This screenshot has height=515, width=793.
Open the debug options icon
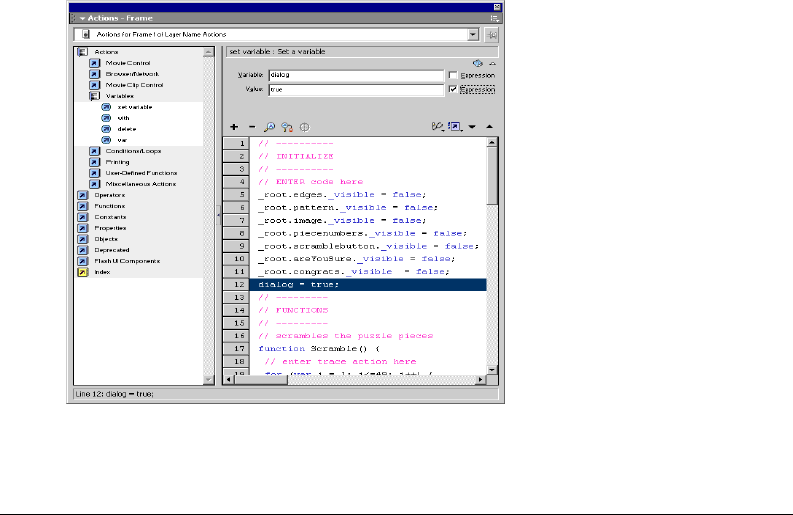(437, 126)
